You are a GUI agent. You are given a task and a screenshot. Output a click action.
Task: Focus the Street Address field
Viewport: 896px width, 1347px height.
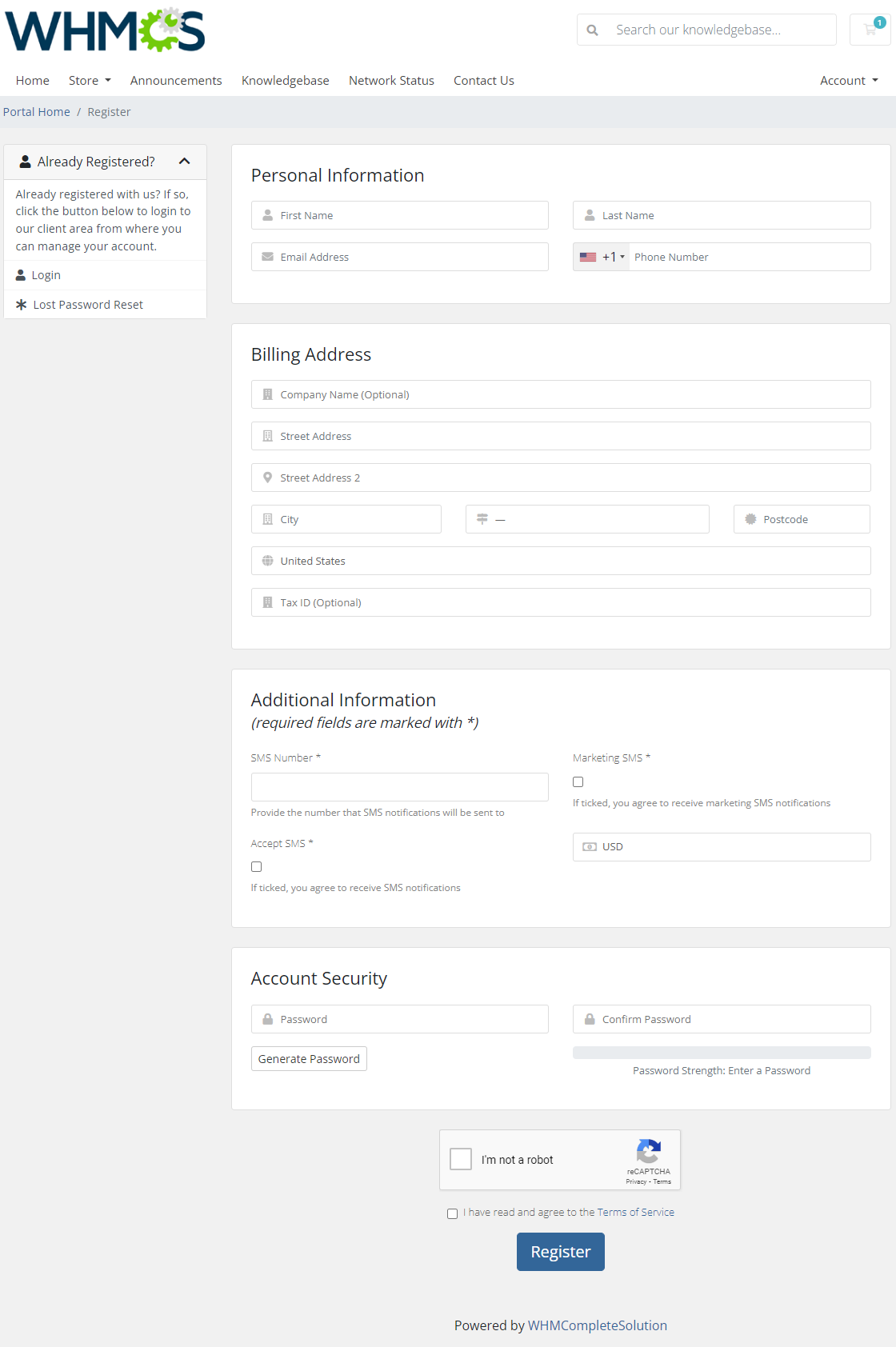coord(561,436)
